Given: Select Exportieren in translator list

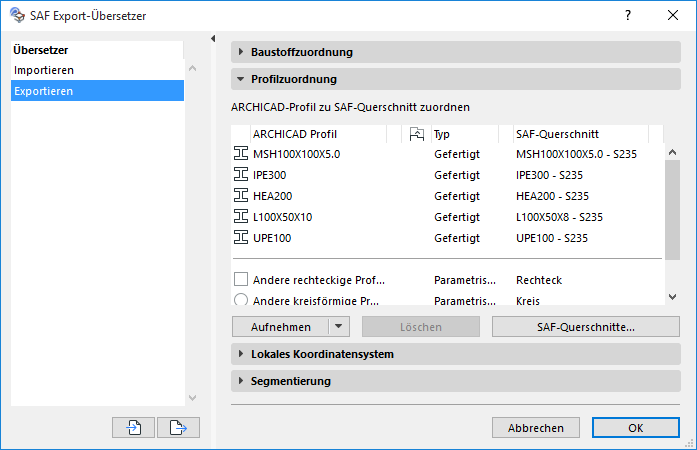Looking at the screenshot, I should pyautogui.click(x=97, y=91).
